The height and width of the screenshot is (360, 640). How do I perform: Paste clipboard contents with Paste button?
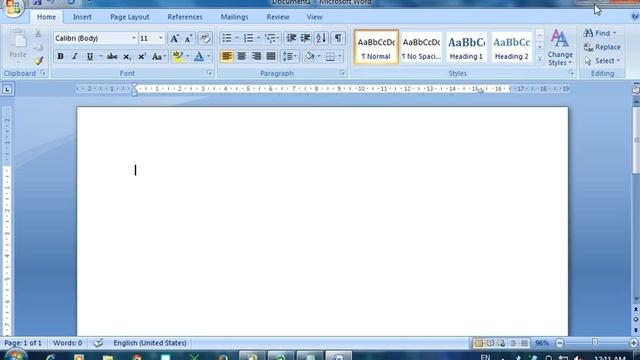(x=18, y=46)
